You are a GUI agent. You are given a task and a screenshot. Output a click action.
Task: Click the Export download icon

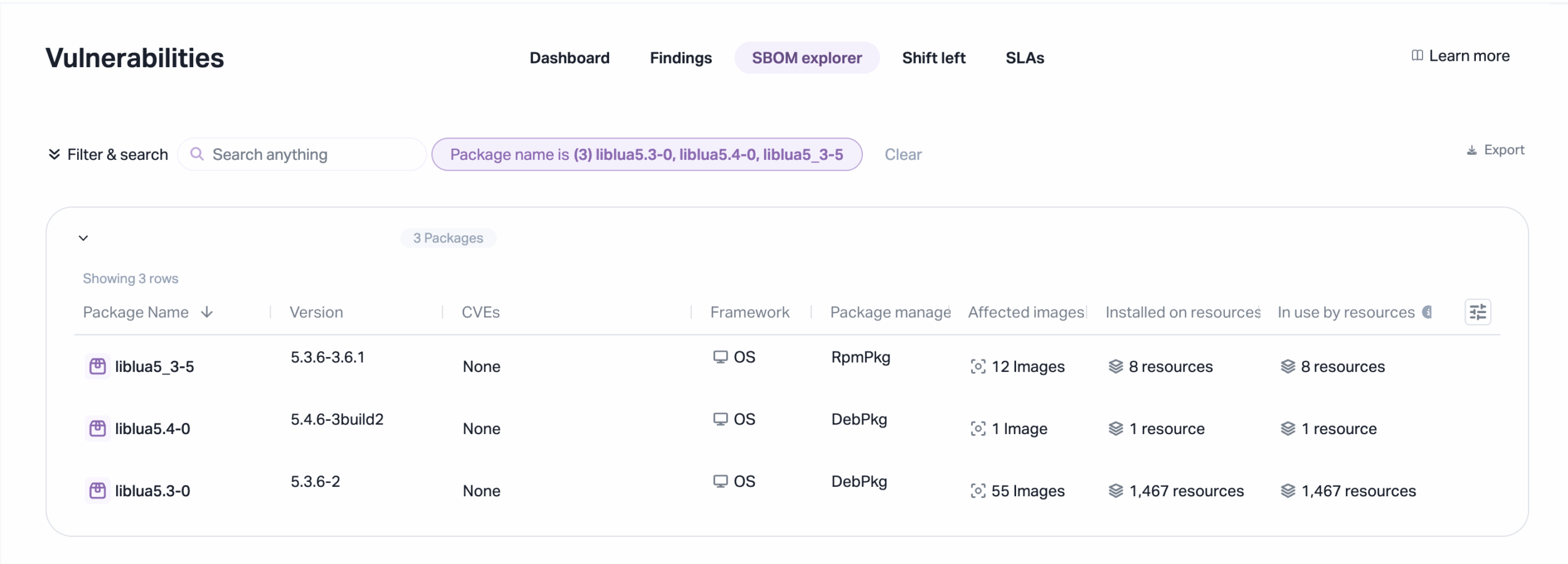click(1472, 151)
